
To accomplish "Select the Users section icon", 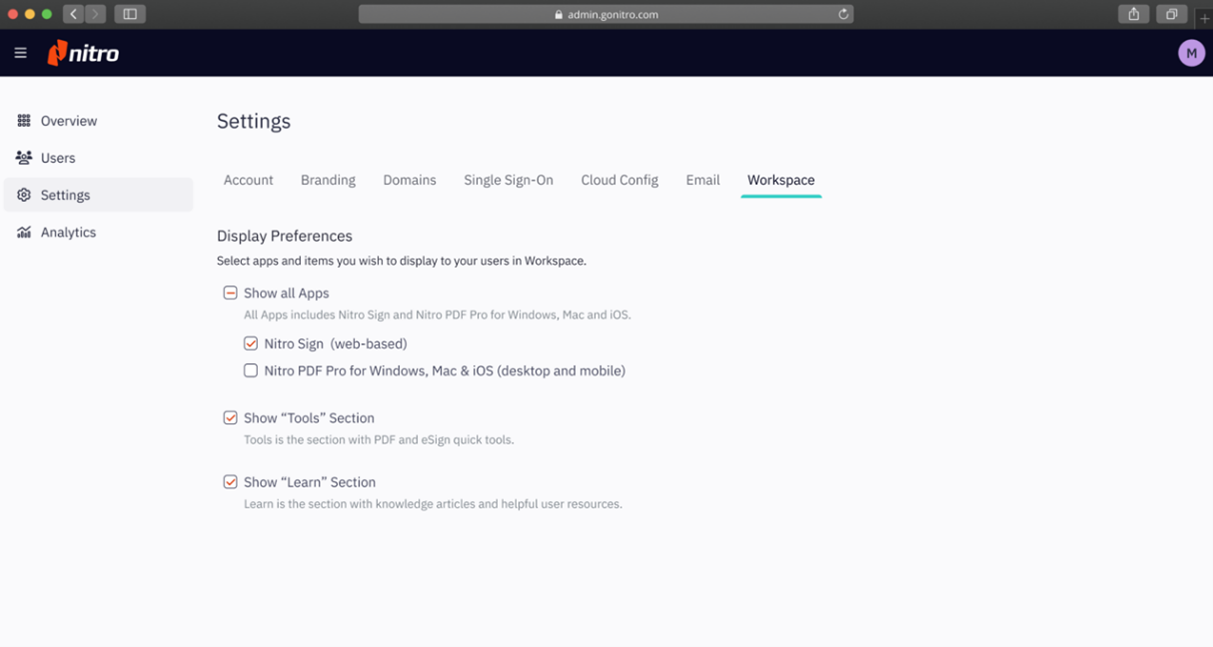I will point(23,157).
